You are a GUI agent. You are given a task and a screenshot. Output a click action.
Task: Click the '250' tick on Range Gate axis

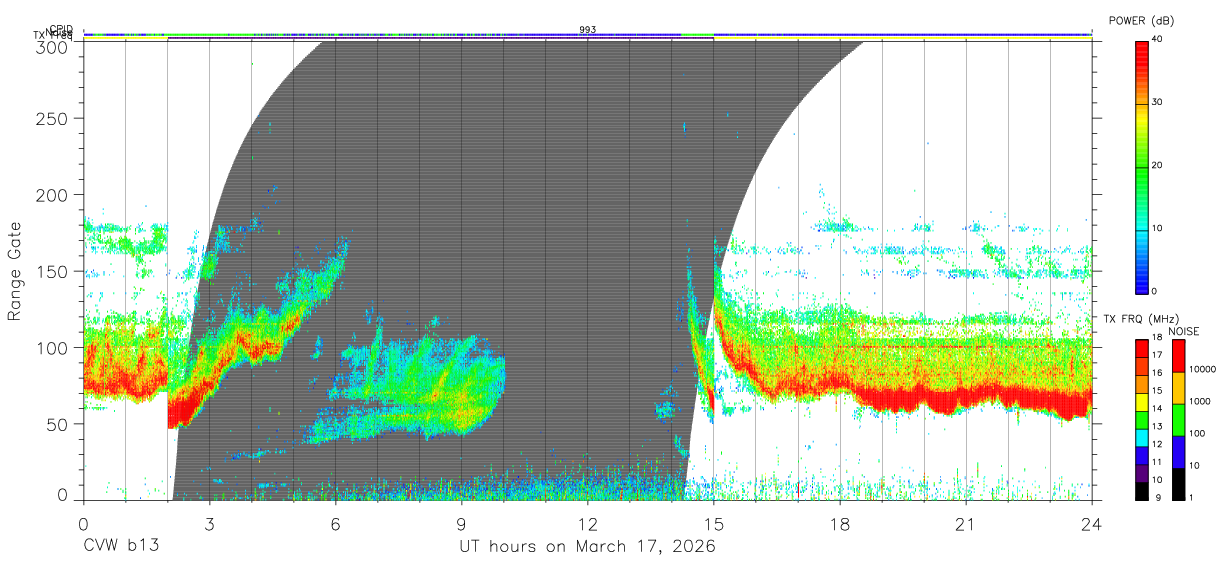pos(53,119)
